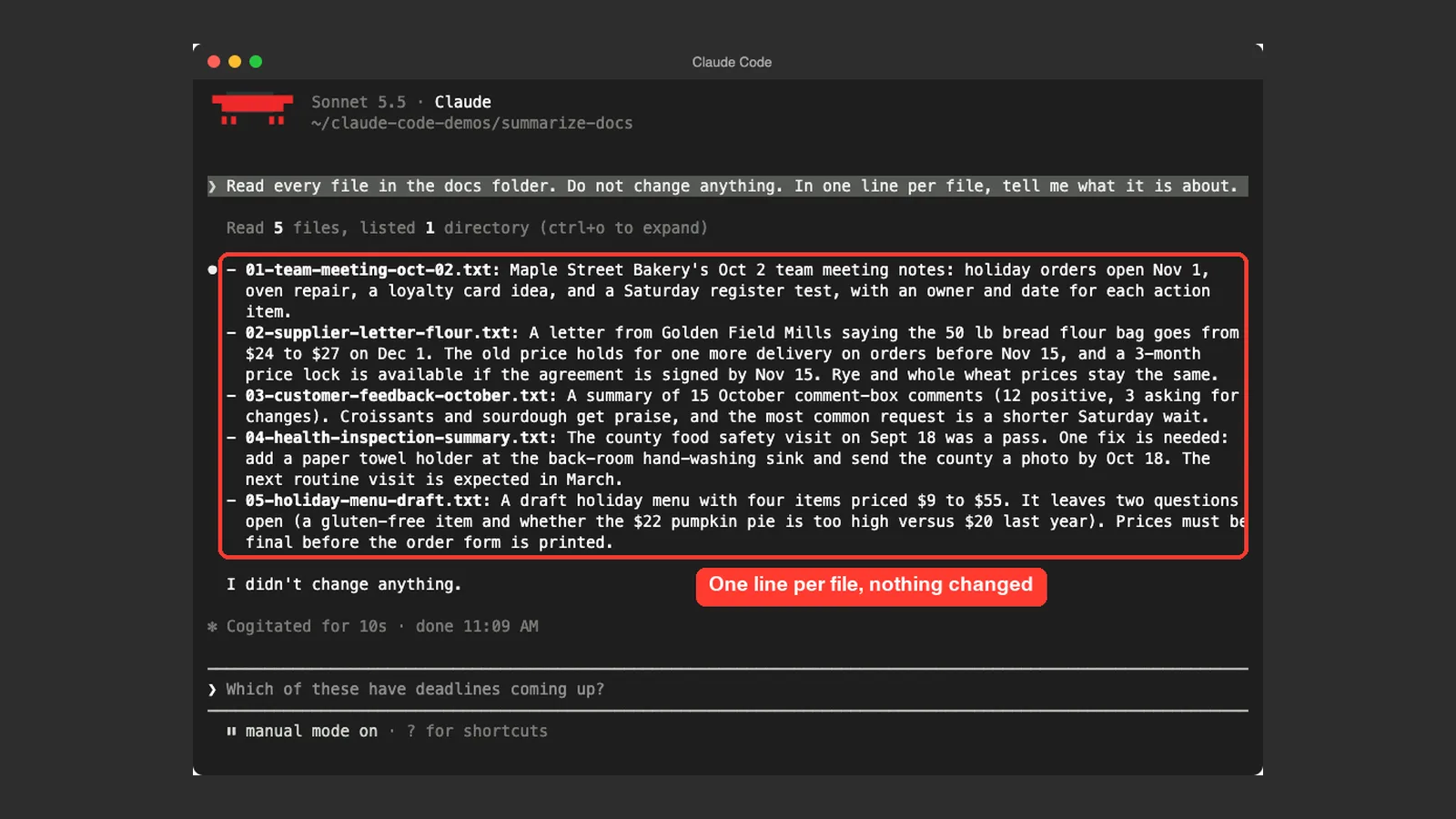Click the asterisk before Cogitated for 10s
1456x819 pixels.
click(x=212, y=626)
